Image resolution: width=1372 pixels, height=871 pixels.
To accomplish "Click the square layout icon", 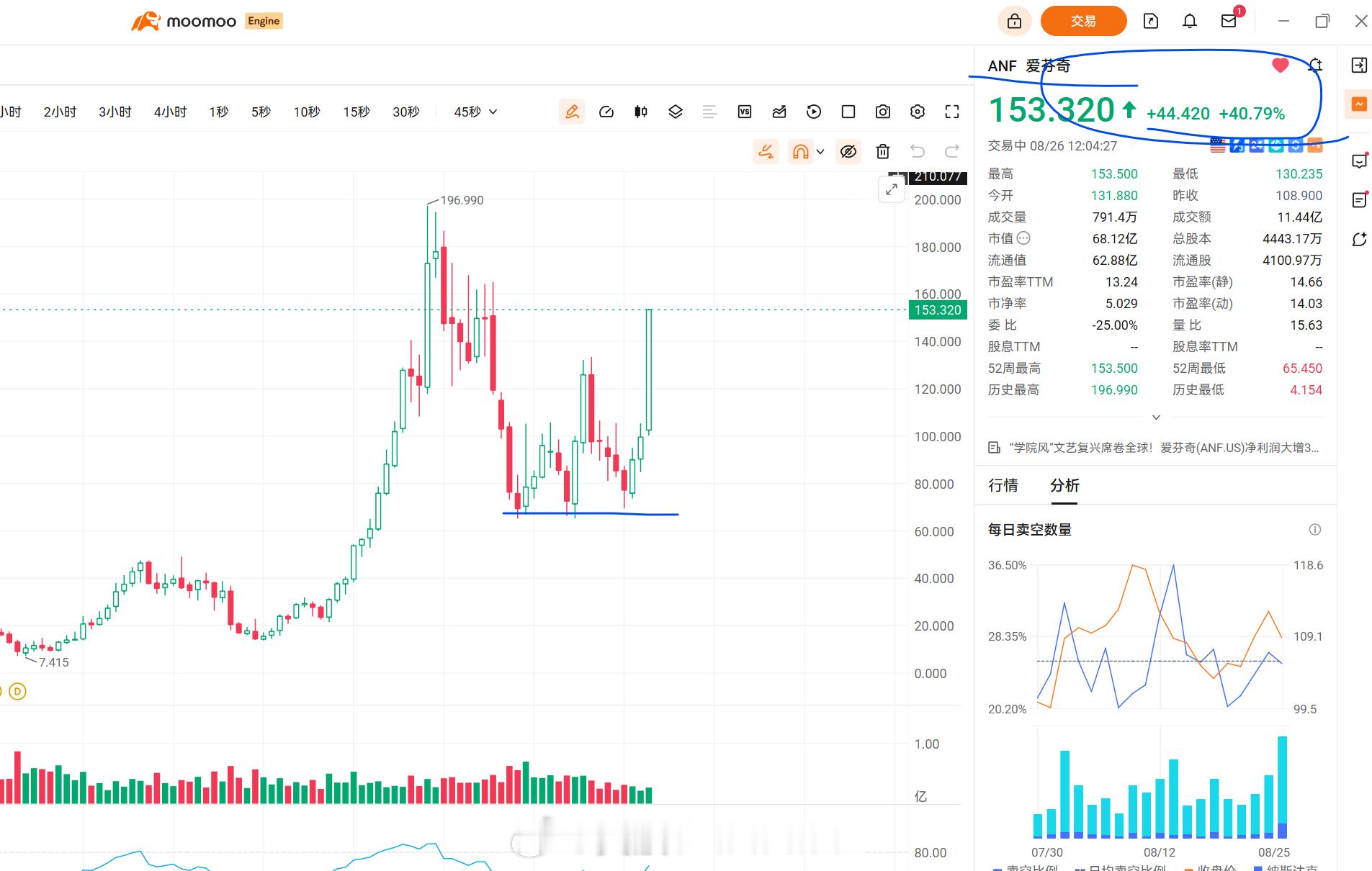I will pos(848,112).
